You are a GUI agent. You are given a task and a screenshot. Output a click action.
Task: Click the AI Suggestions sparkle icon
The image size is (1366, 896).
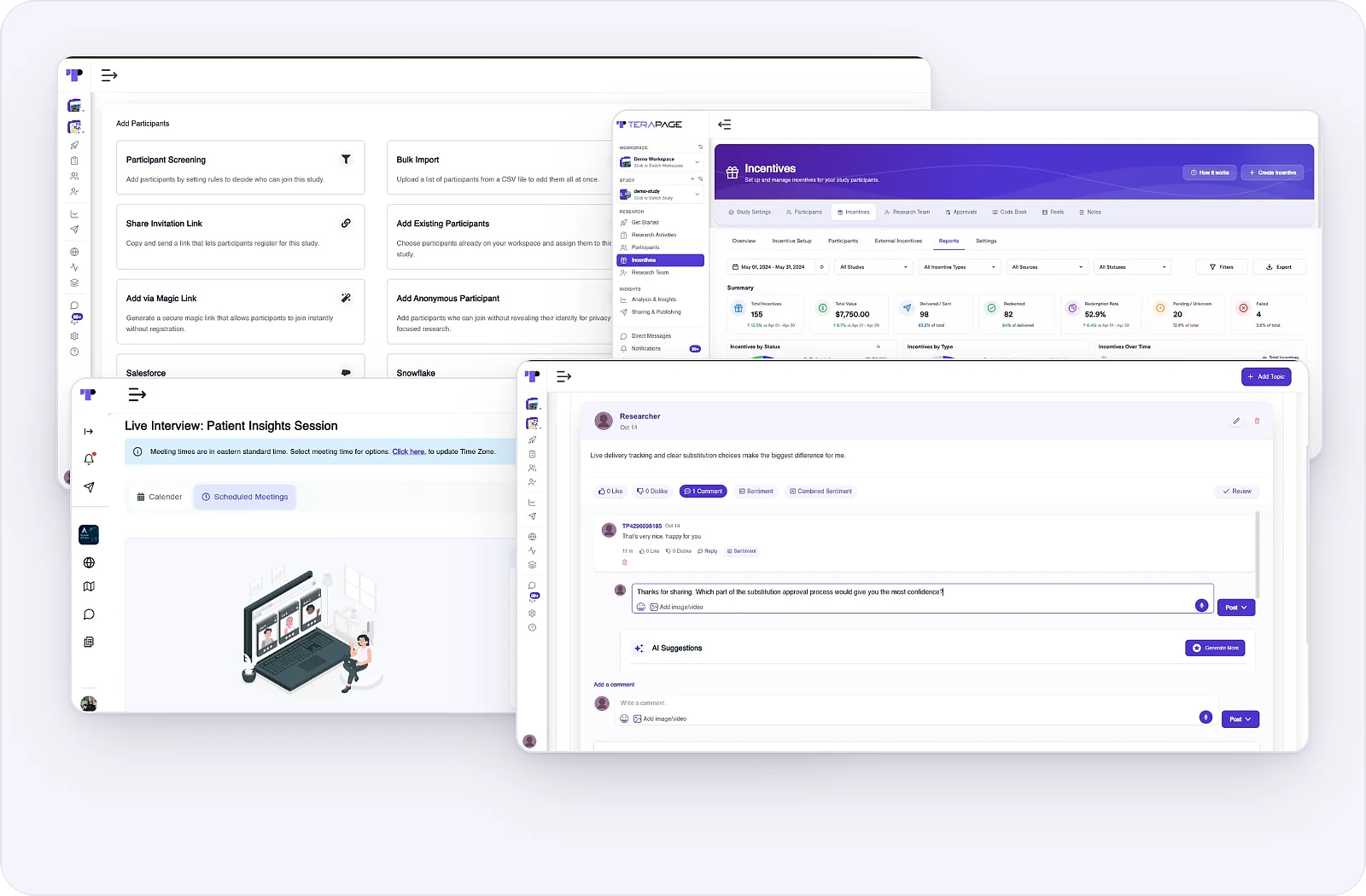point(639,649)
